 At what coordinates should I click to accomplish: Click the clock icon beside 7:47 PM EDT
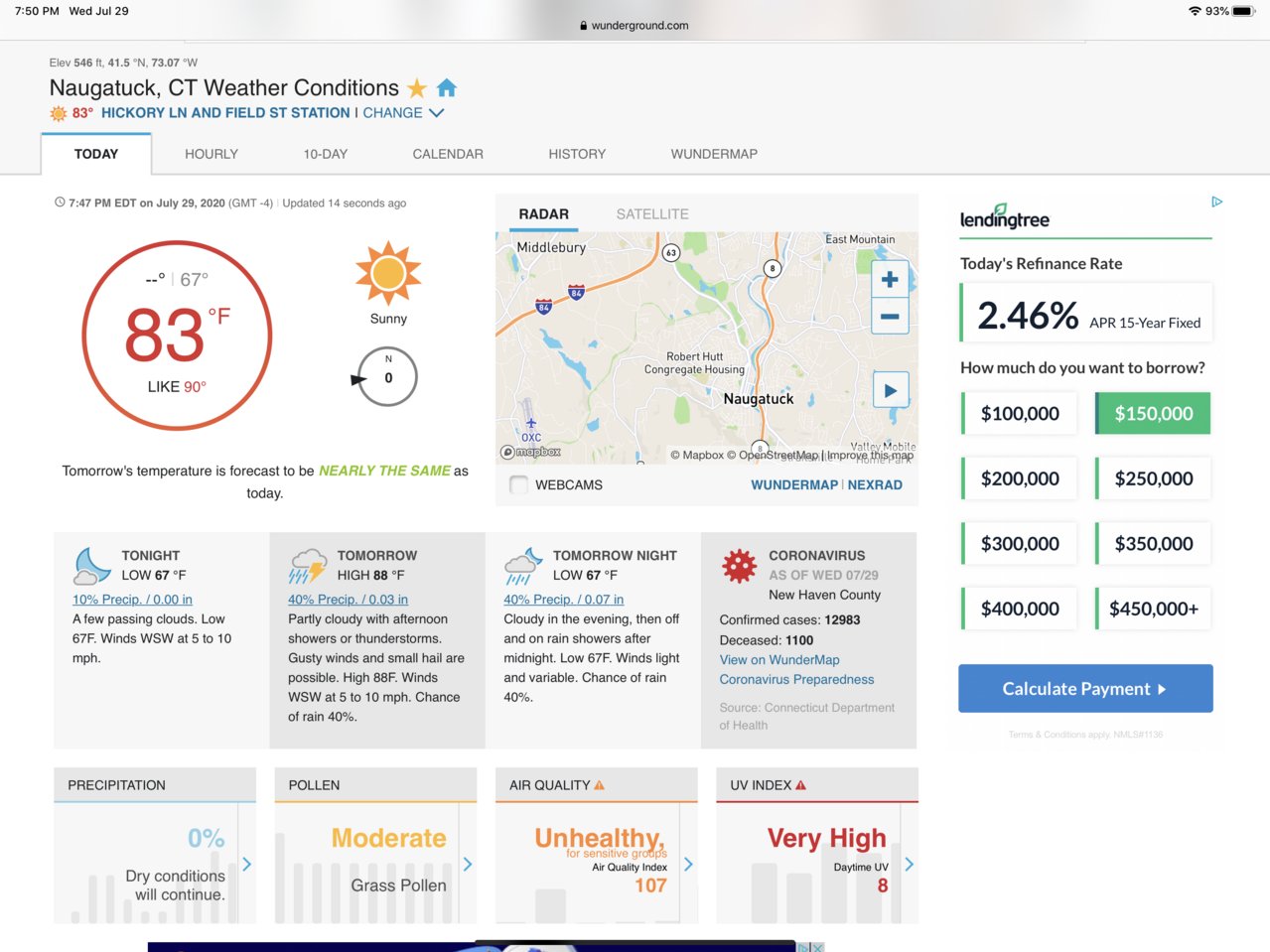point(60,203)
